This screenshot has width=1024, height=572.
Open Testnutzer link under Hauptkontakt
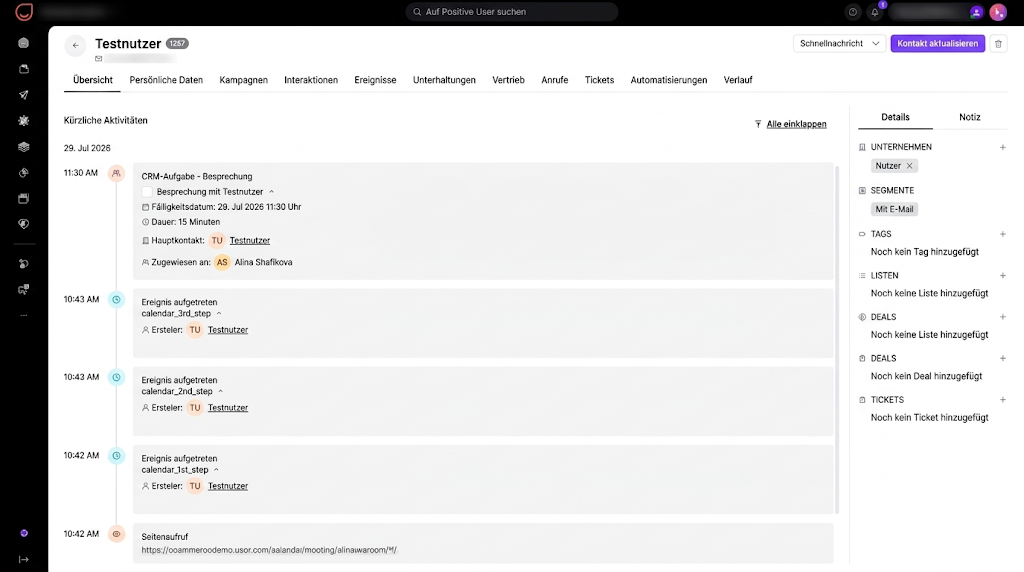point(249,241)
